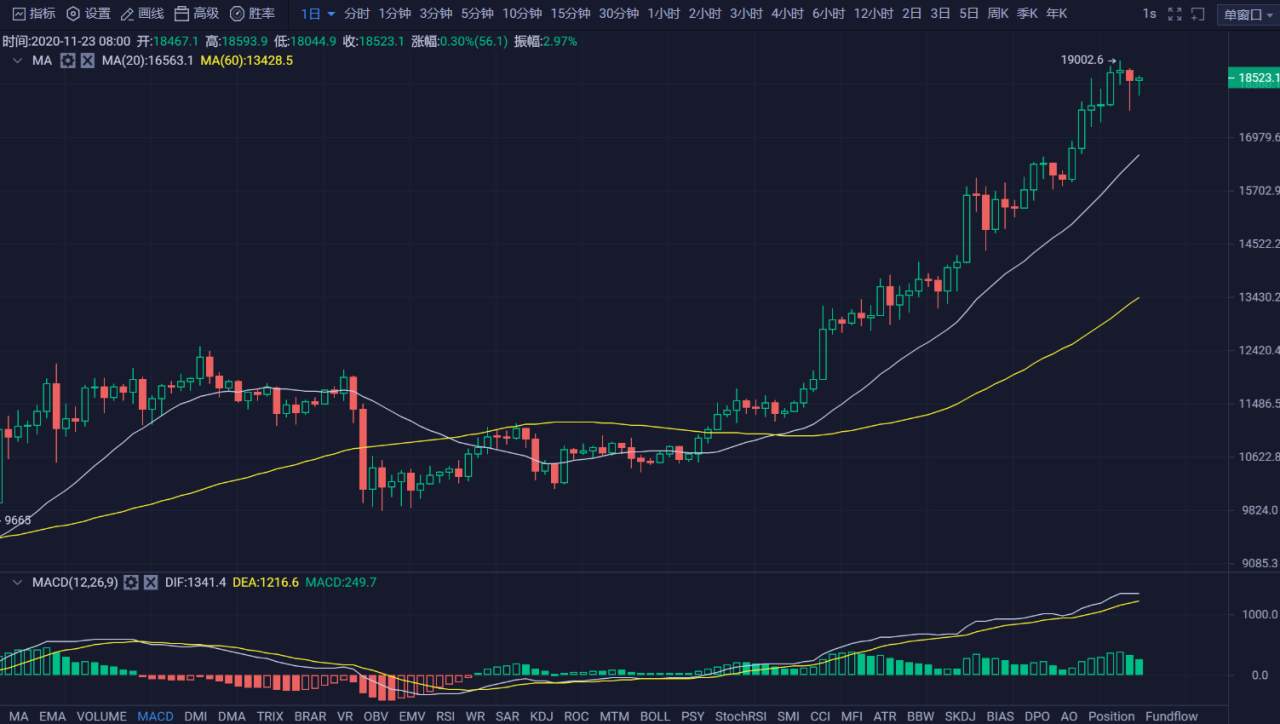Open the 高级 advanced tools

coord(196,13)
